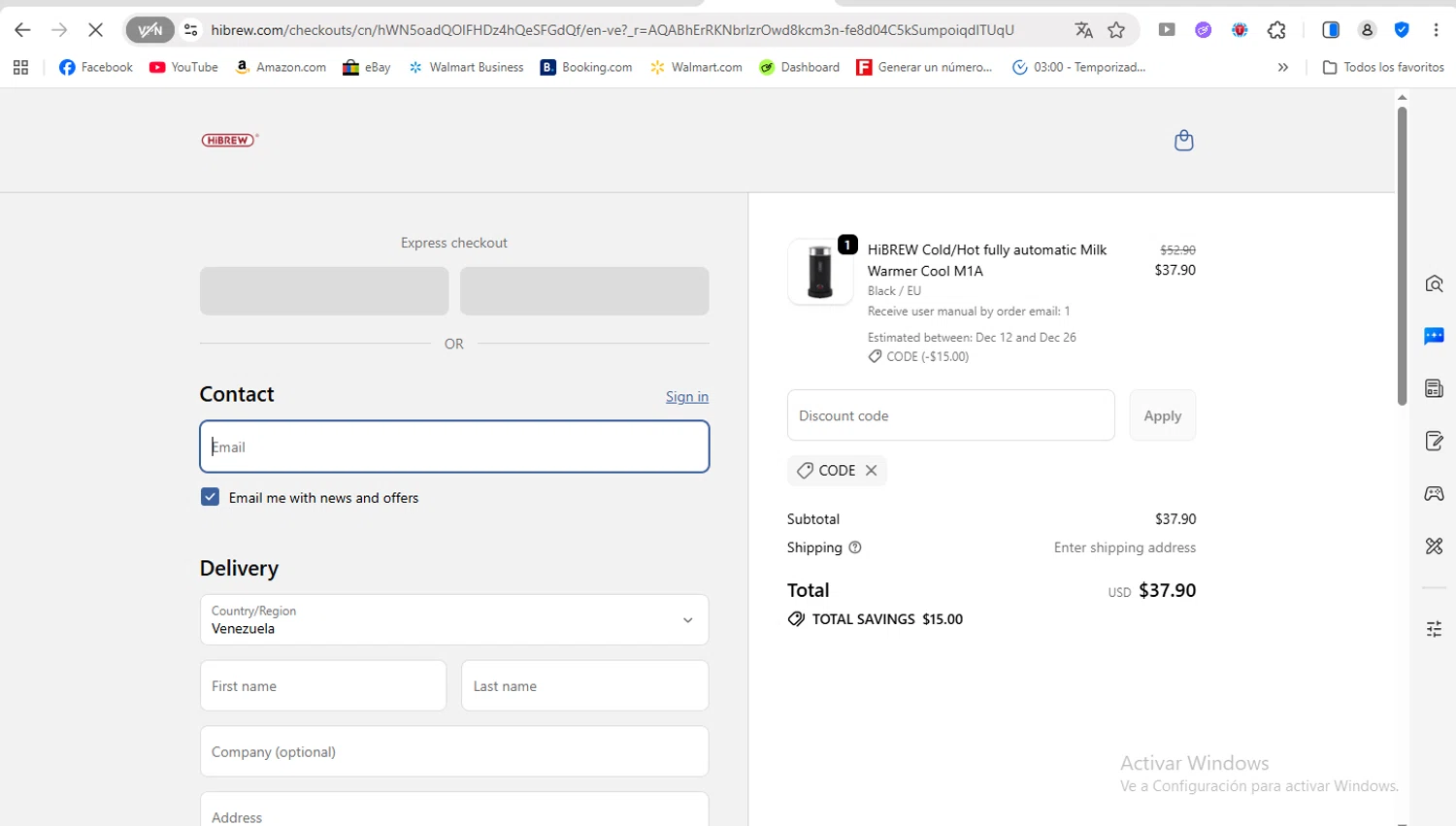
Task: Open site information icon in address bar
Action: pos(191,30)
